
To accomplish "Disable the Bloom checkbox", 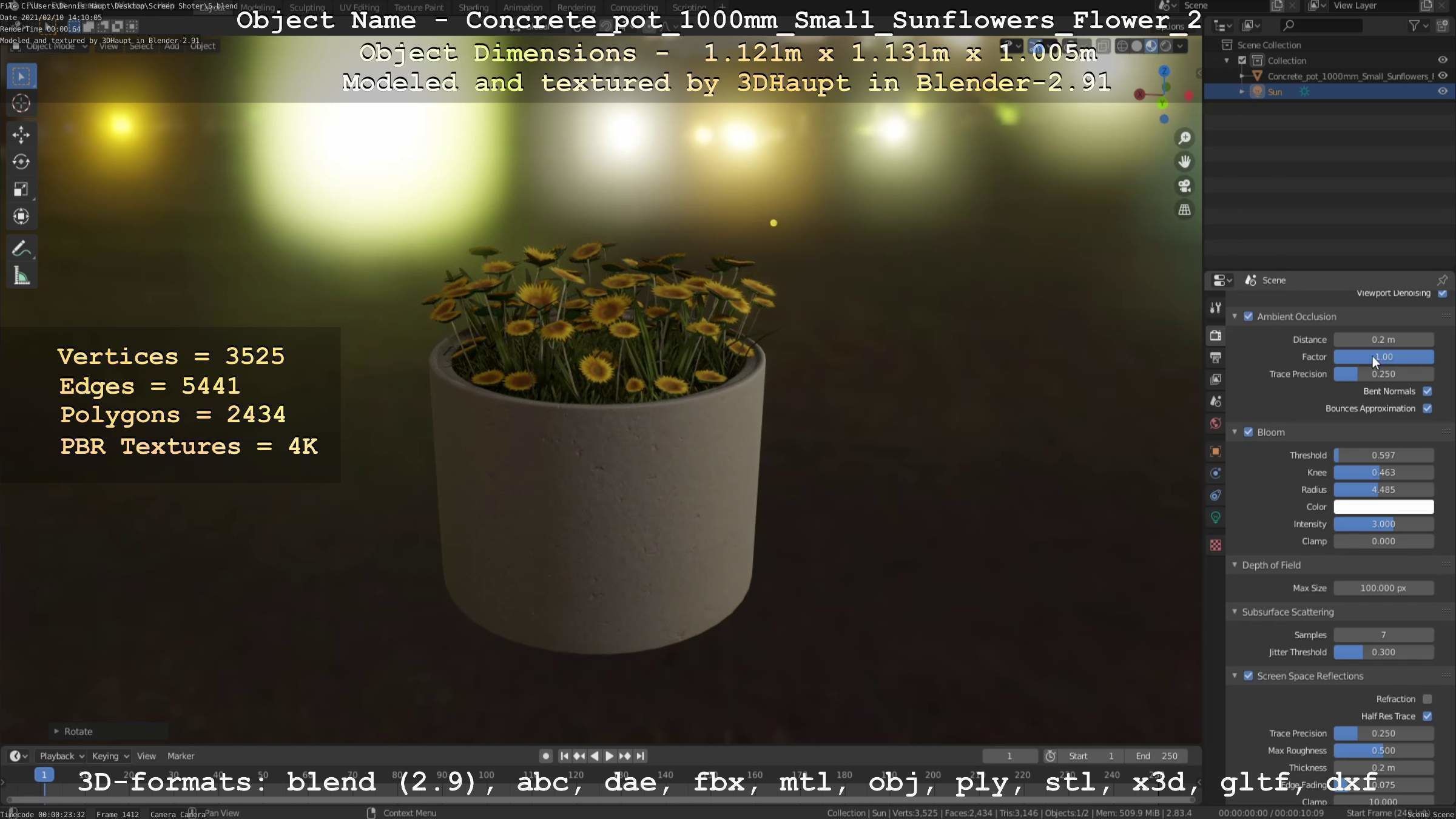I will coord(1248,432).
